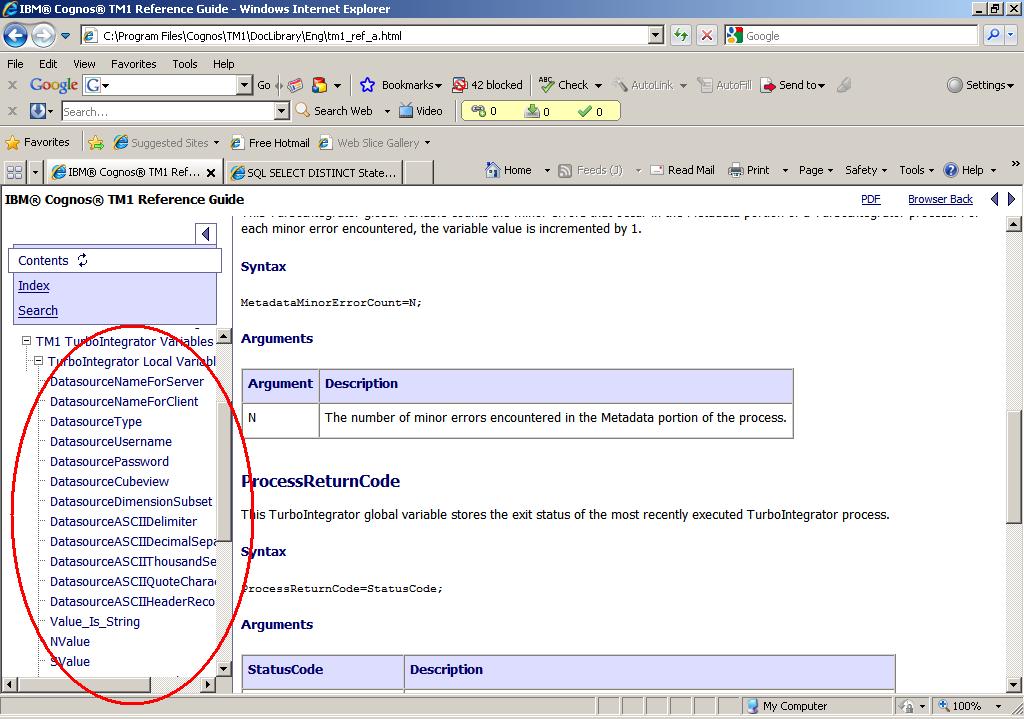The height and width of the screenshot is (719, 1024).
Task: Open Bookmarks star in Google toolbar
Action: [x=368, y=85]
